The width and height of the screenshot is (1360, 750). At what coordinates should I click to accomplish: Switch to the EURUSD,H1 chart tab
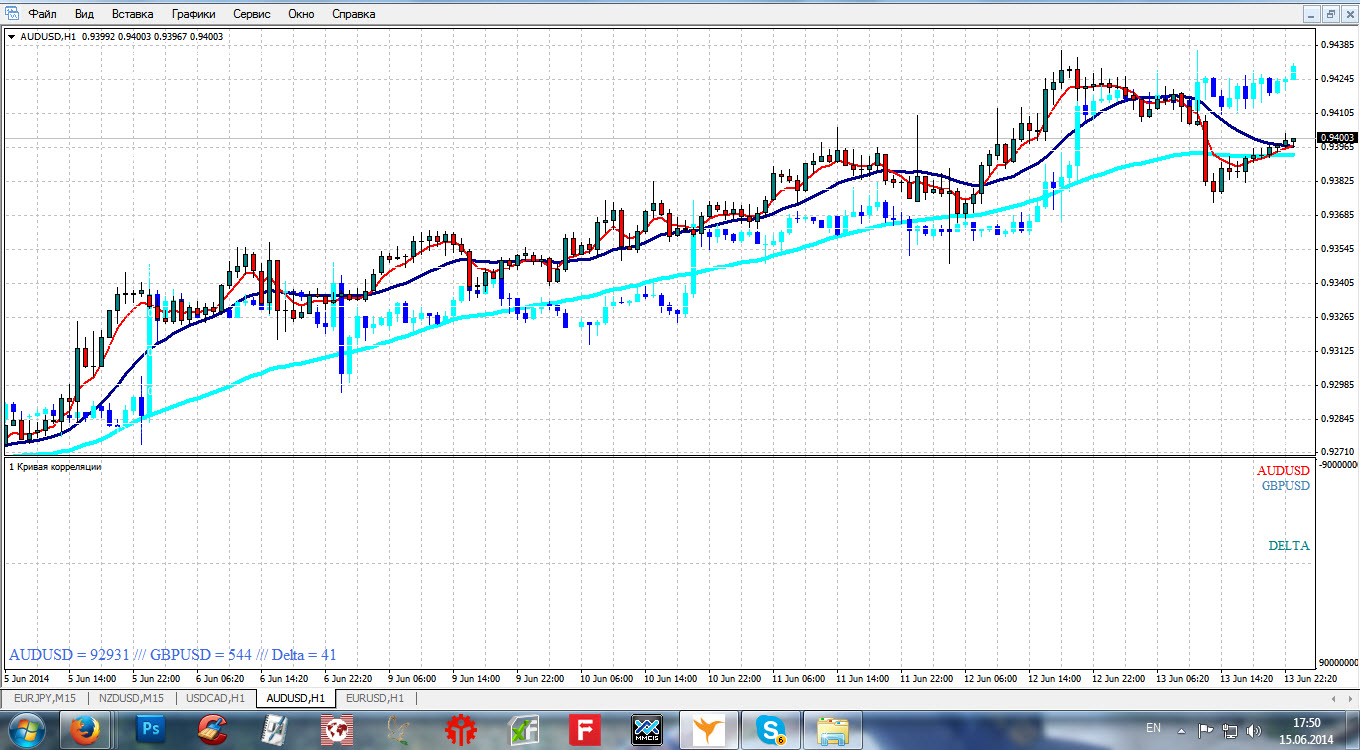(x=375, y=698)
